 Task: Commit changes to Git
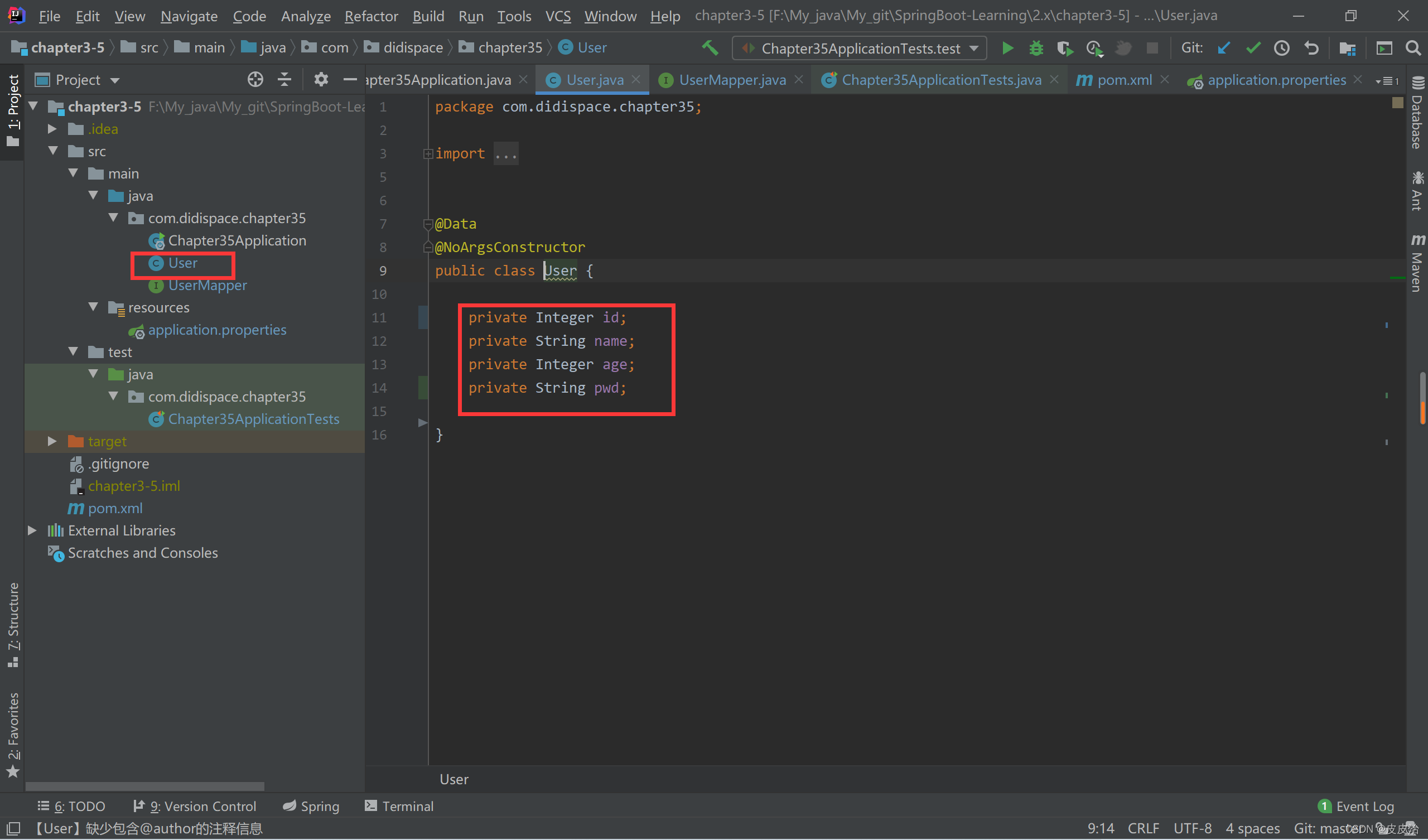click(1252, 47)
